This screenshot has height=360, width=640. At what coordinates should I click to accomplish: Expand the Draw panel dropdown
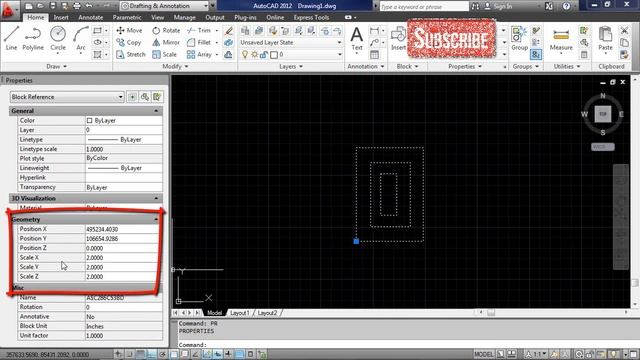point(56,67)
